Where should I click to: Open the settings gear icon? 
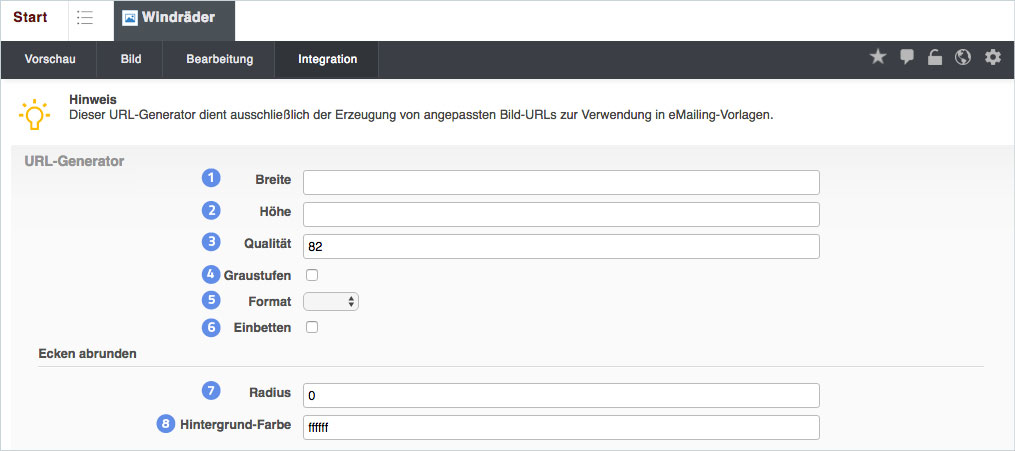[992, 58]
